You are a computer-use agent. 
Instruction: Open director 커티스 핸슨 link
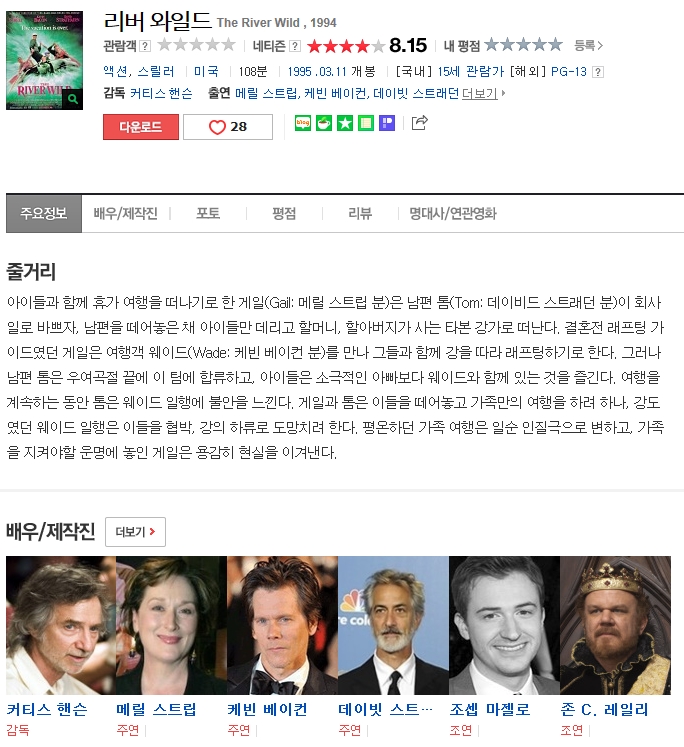pyautogui.click(x=161, y=93)
